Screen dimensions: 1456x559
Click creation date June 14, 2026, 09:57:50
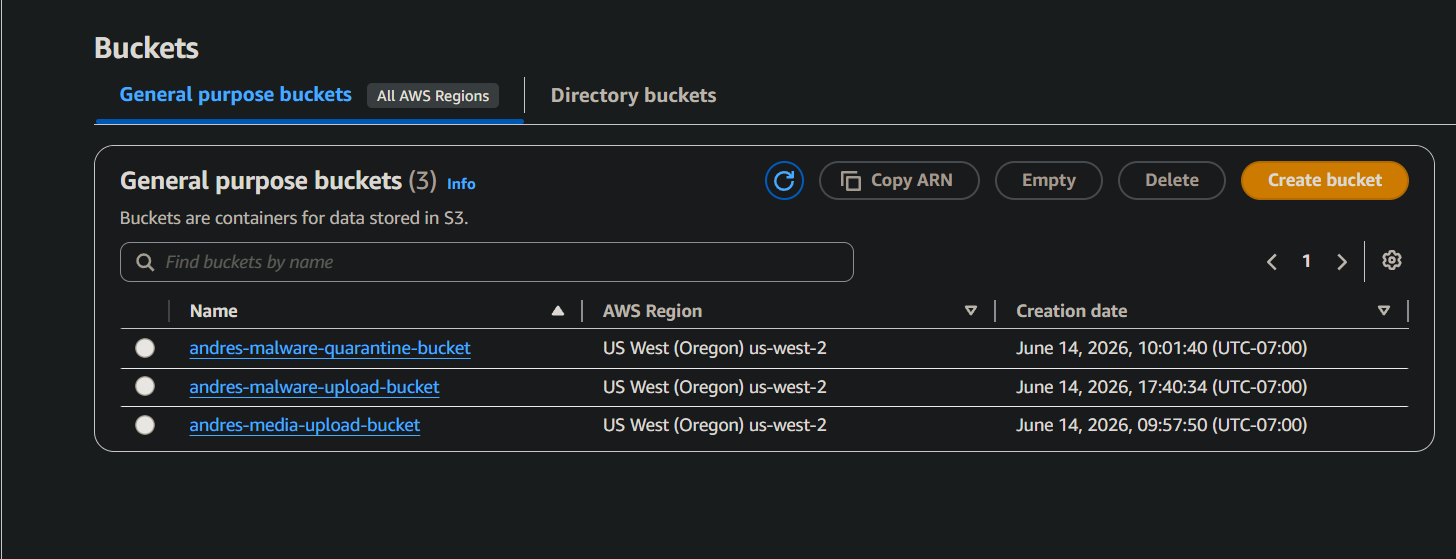pos(1162,425)
